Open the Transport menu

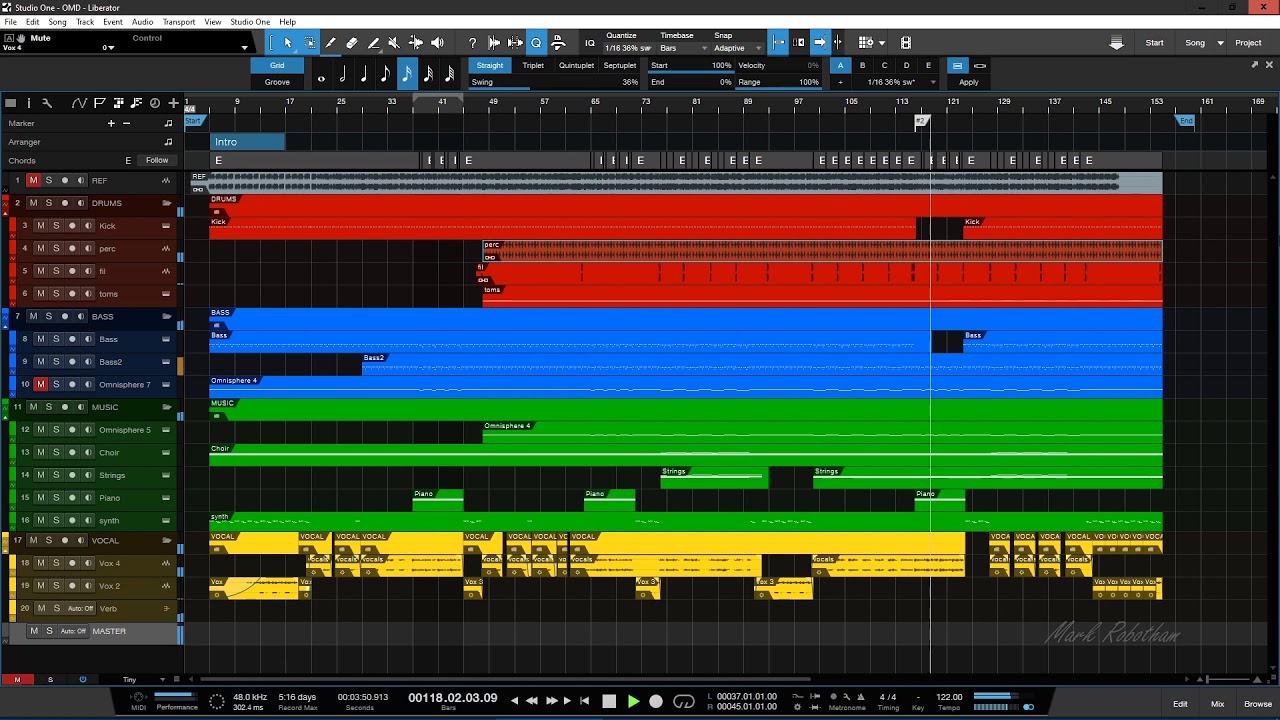(179, 22)
